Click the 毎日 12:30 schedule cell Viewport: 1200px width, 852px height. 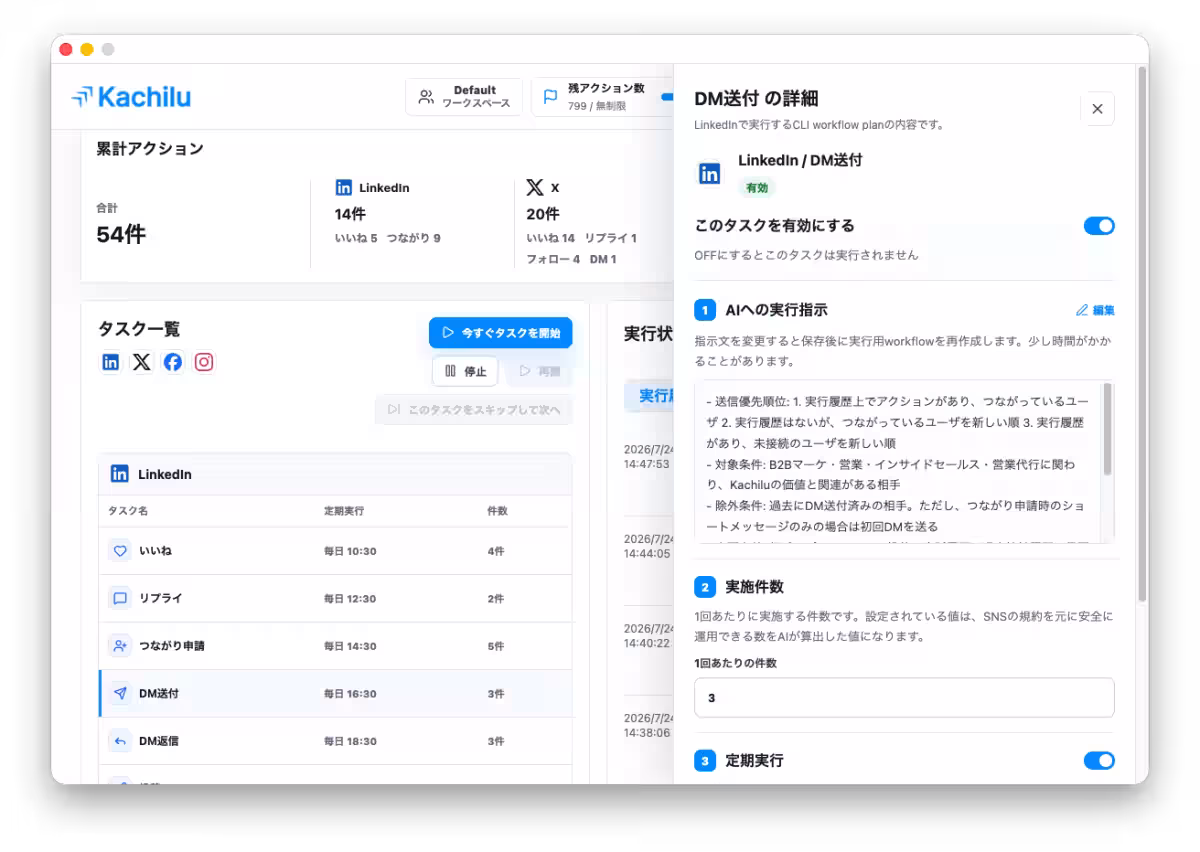click(x=350, y=598)
